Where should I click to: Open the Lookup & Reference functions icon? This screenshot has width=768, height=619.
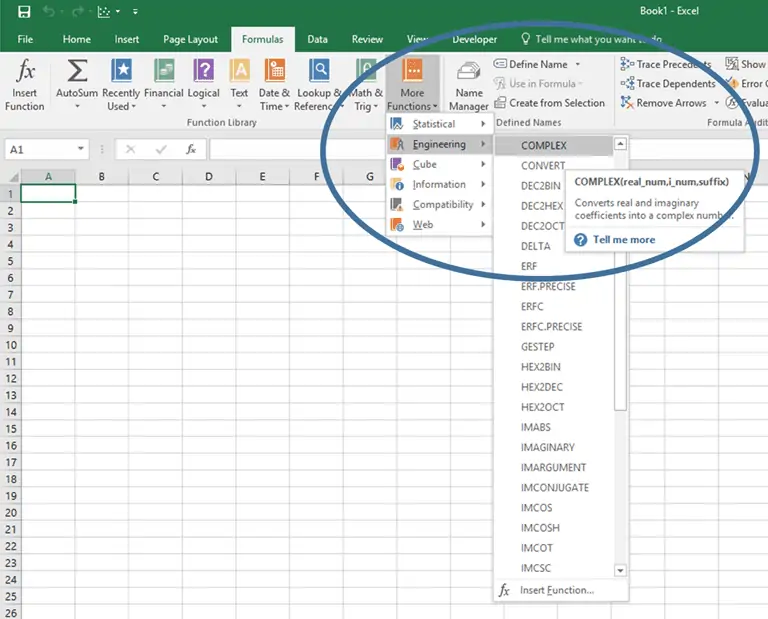[x=319, y=70]
